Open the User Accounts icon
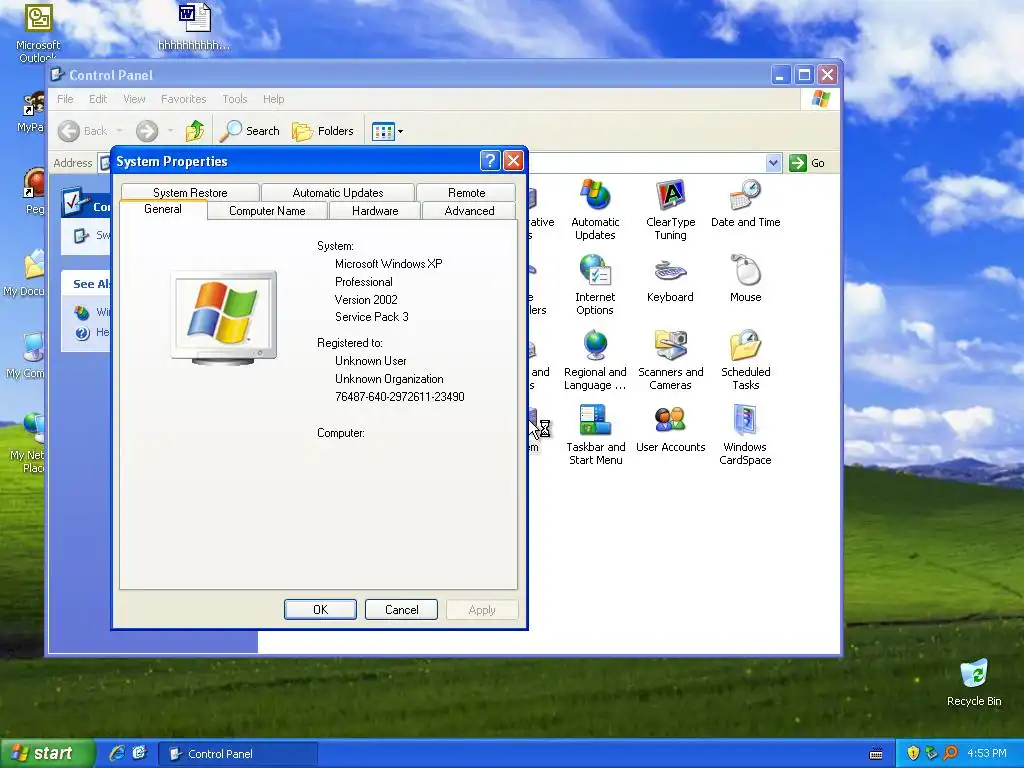Screen dimensions: 1024x768 click(x=670, y=428)
